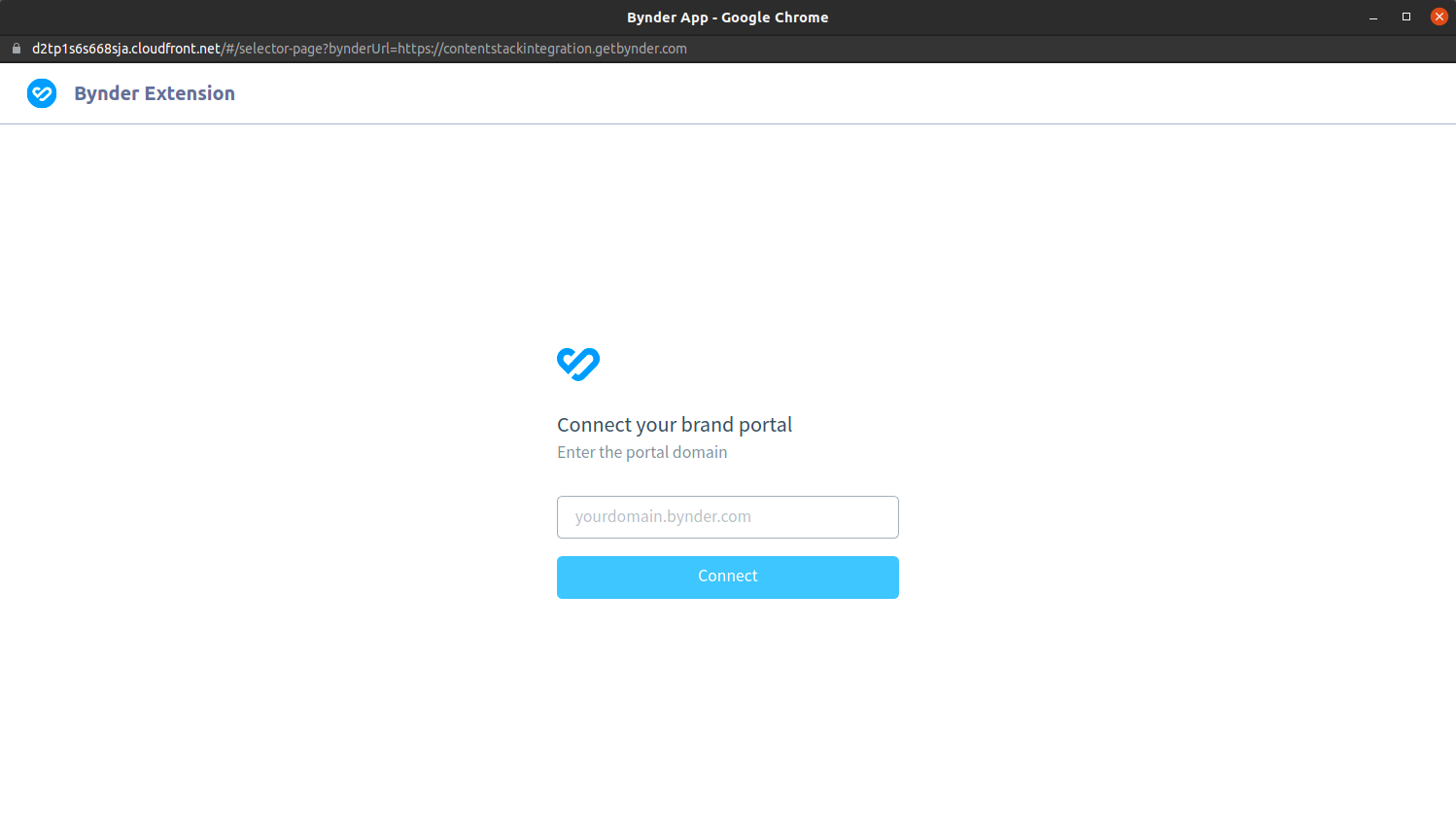
Task: Click the Connect button
Action: [727, 577]
